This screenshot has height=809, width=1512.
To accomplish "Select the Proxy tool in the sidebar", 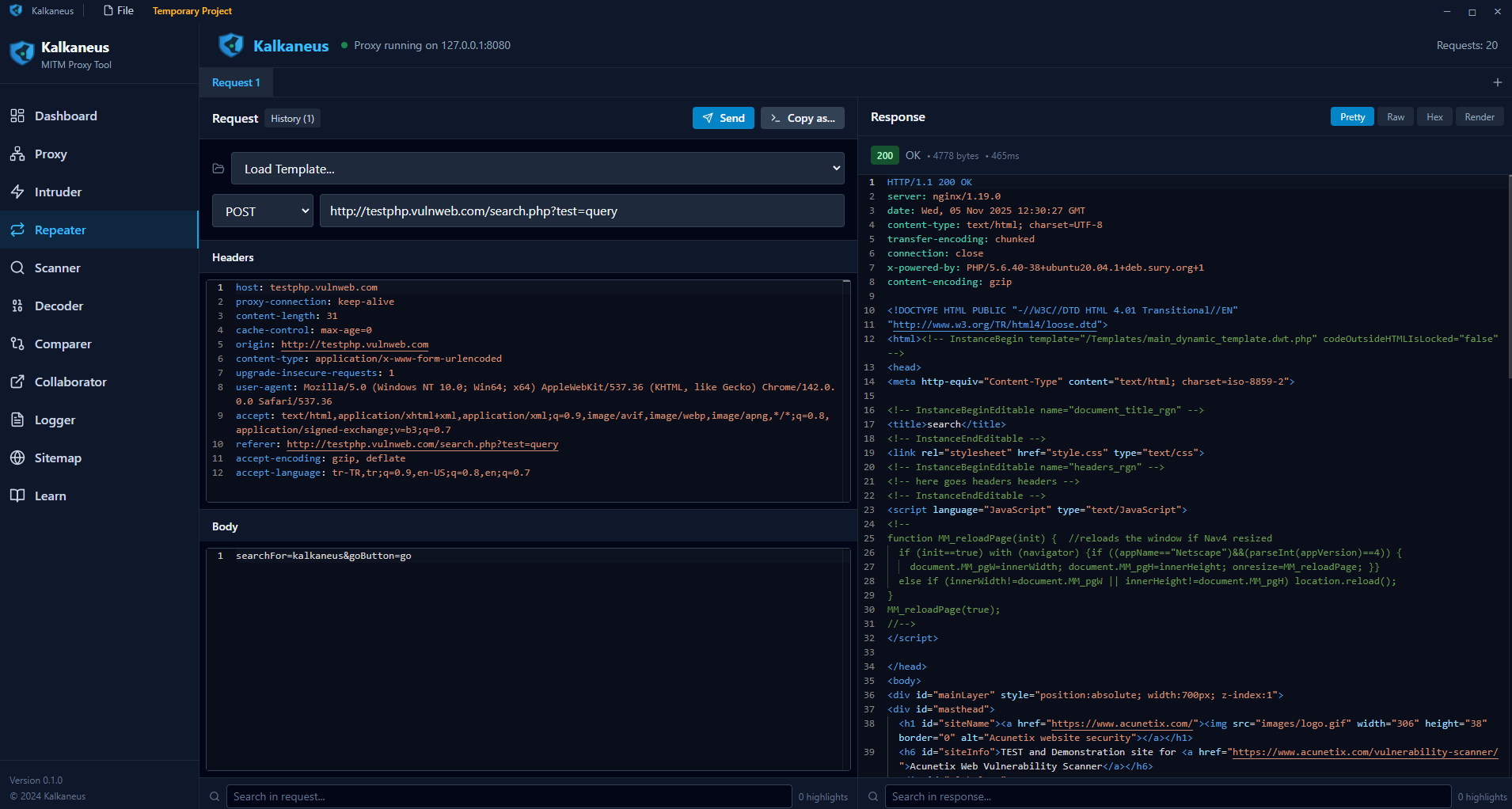I will pyautogui.click(x=50, y=154).
